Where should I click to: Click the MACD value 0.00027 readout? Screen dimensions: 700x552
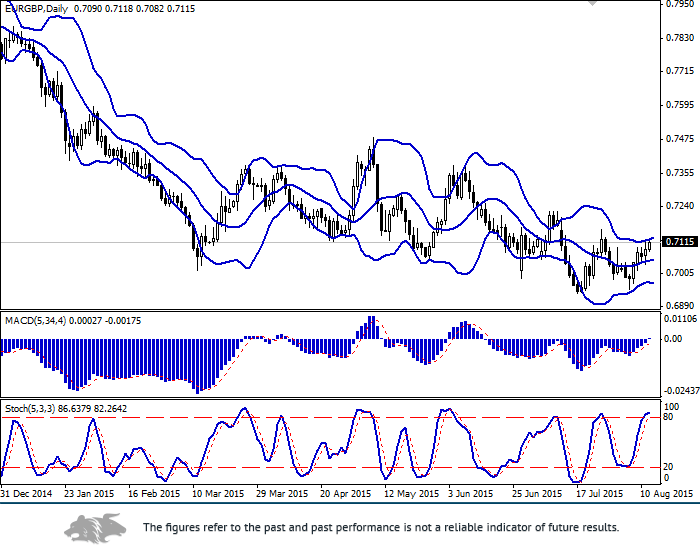[x=87, y=321]
